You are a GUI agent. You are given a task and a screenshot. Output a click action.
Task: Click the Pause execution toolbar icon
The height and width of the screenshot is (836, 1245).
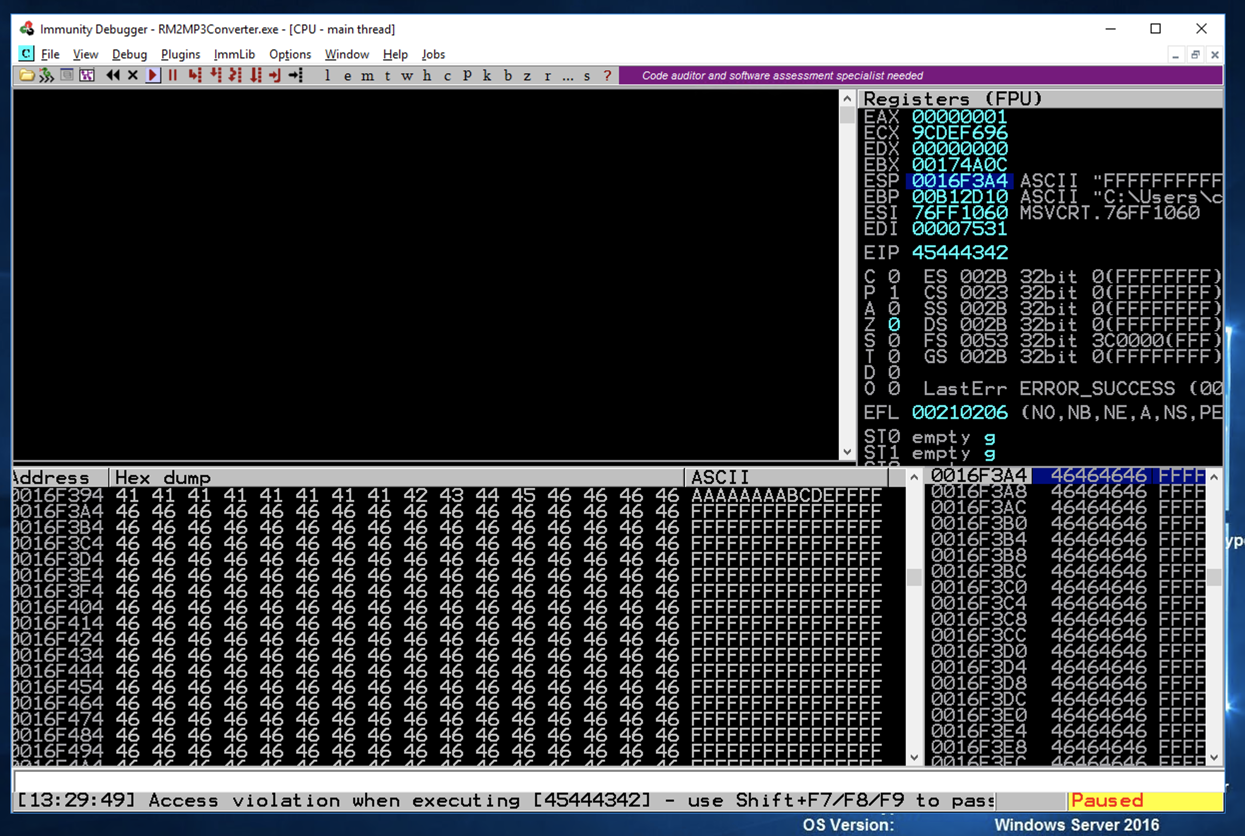tap(173, 76)
